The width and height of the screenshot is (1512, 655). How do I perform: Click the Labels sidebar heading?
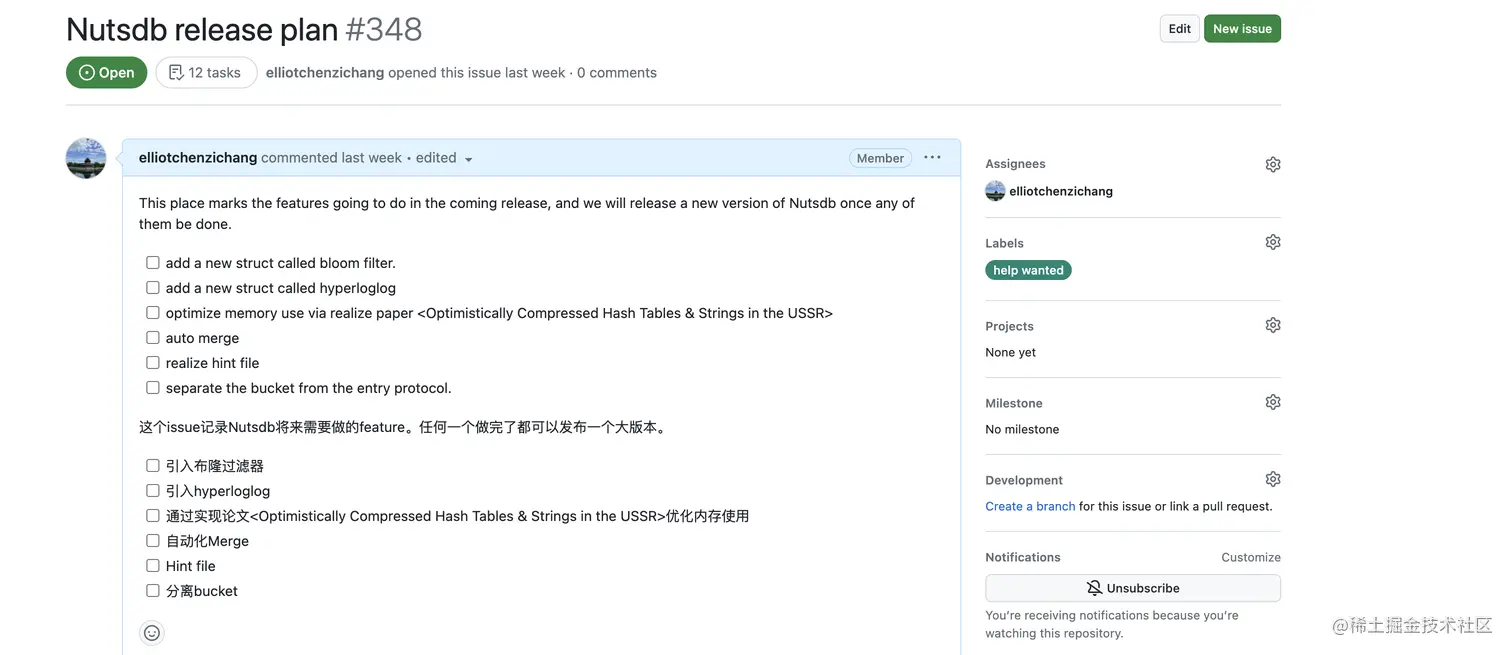(x=1004, y=243)
